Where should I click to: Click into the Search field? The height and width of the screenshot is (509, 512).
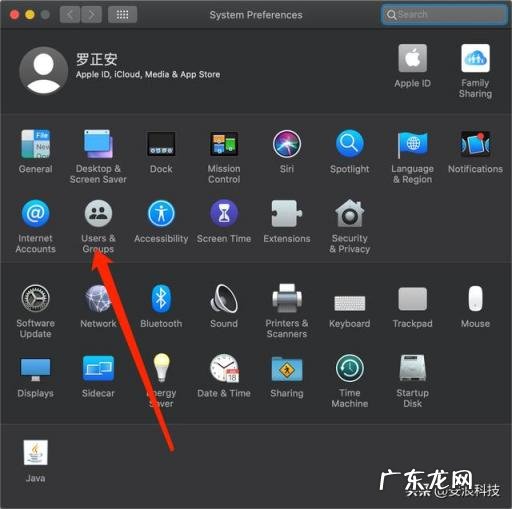444,15
